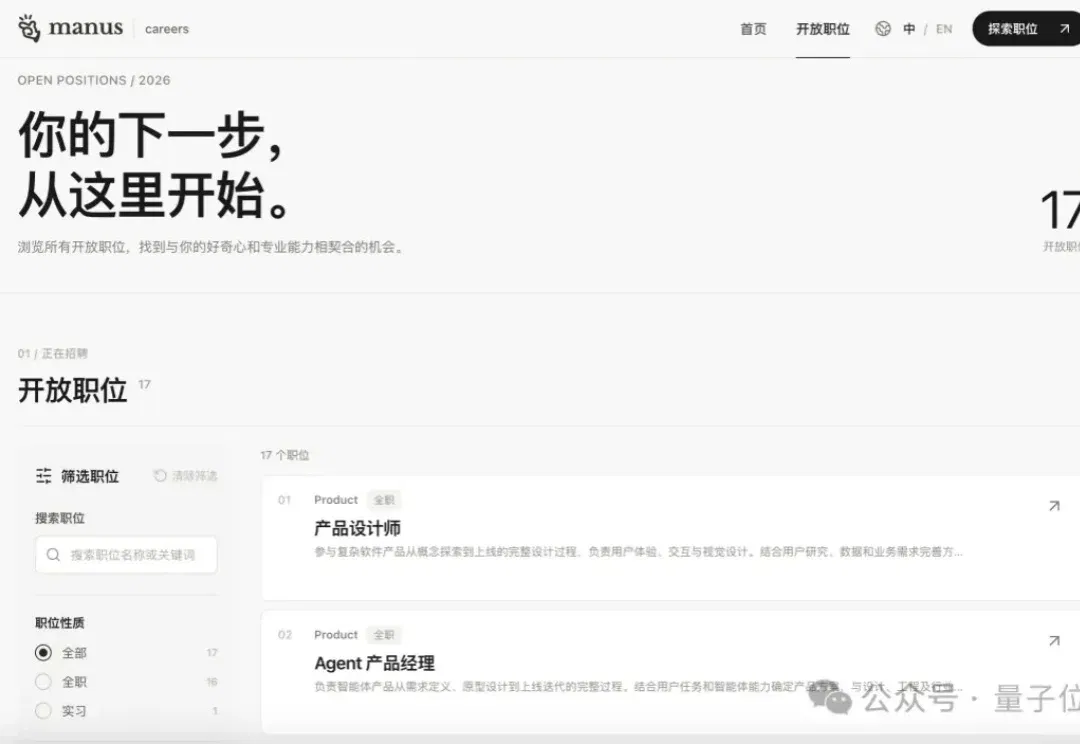Click the 浏览所有开放职位 subtitle text
The image size is (1080, 744).
[x=210, y=247]
